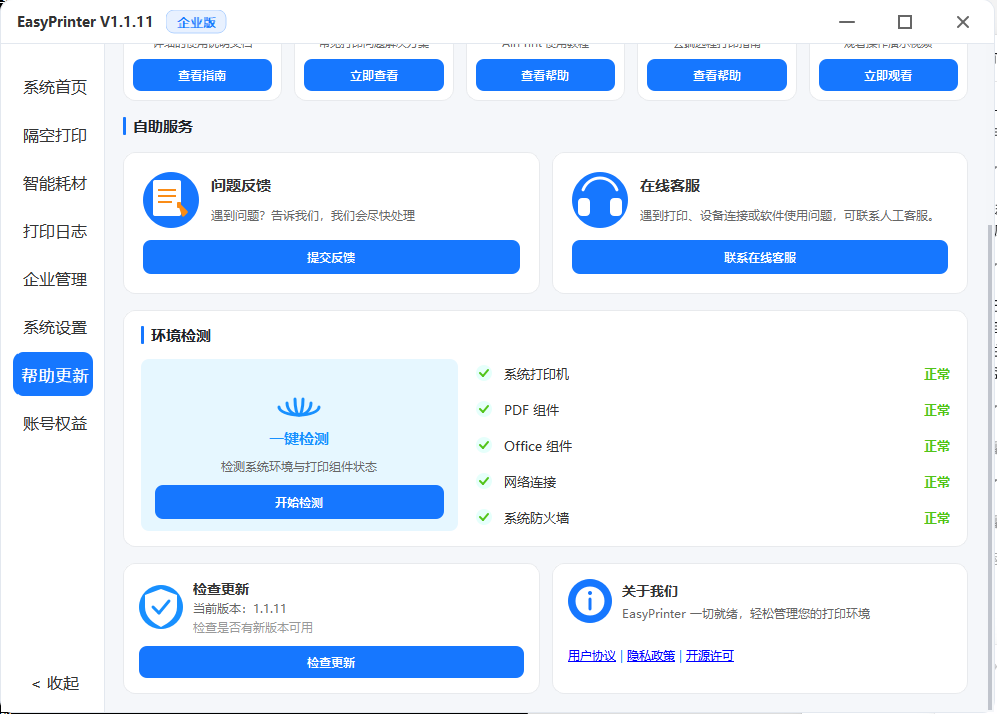This screenshot has height=714, width=997.
Task: Click the 一键检测 heading text
Action: click(299, 439)
